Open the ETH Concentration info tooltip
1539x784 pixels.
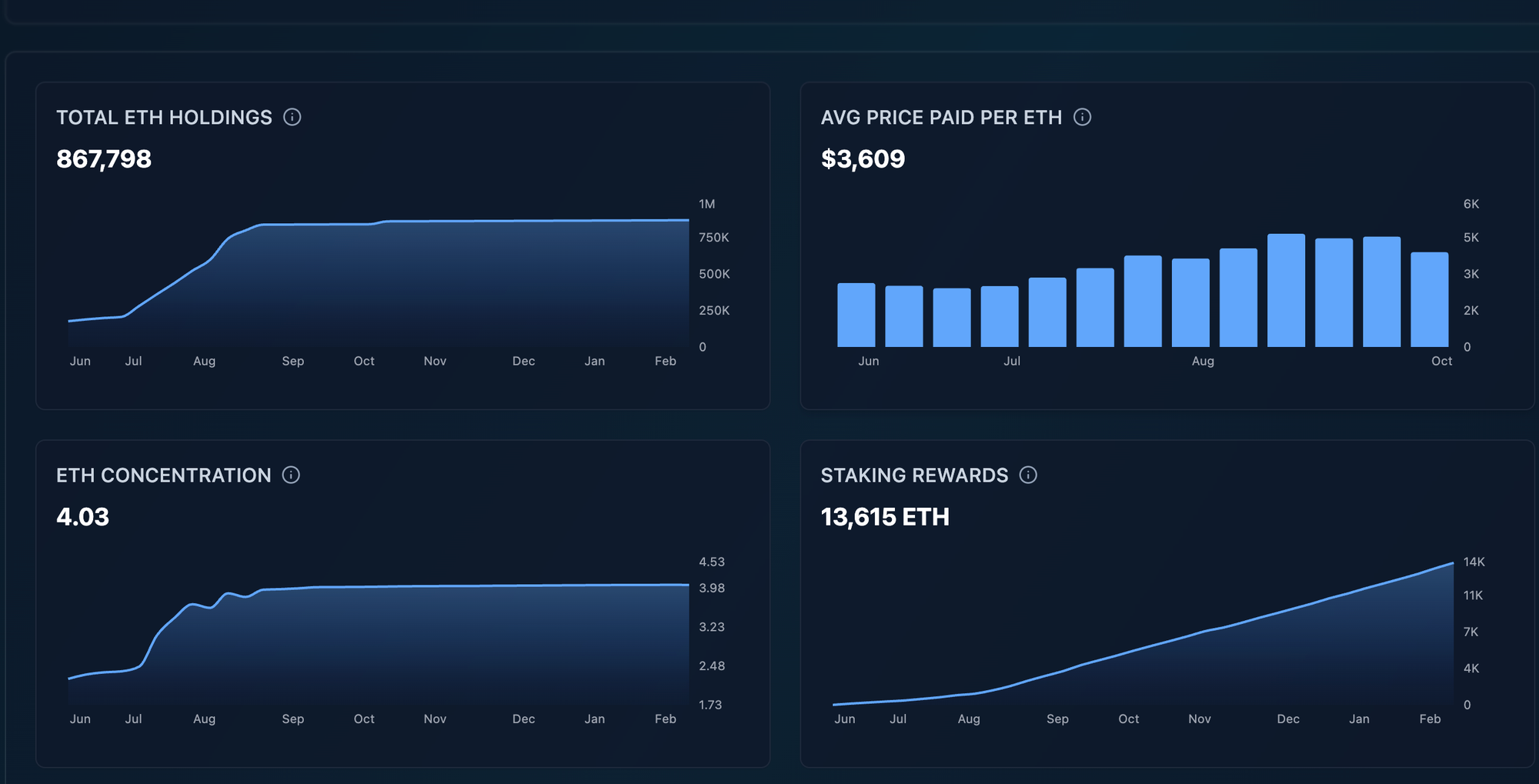tap(292, 475)
